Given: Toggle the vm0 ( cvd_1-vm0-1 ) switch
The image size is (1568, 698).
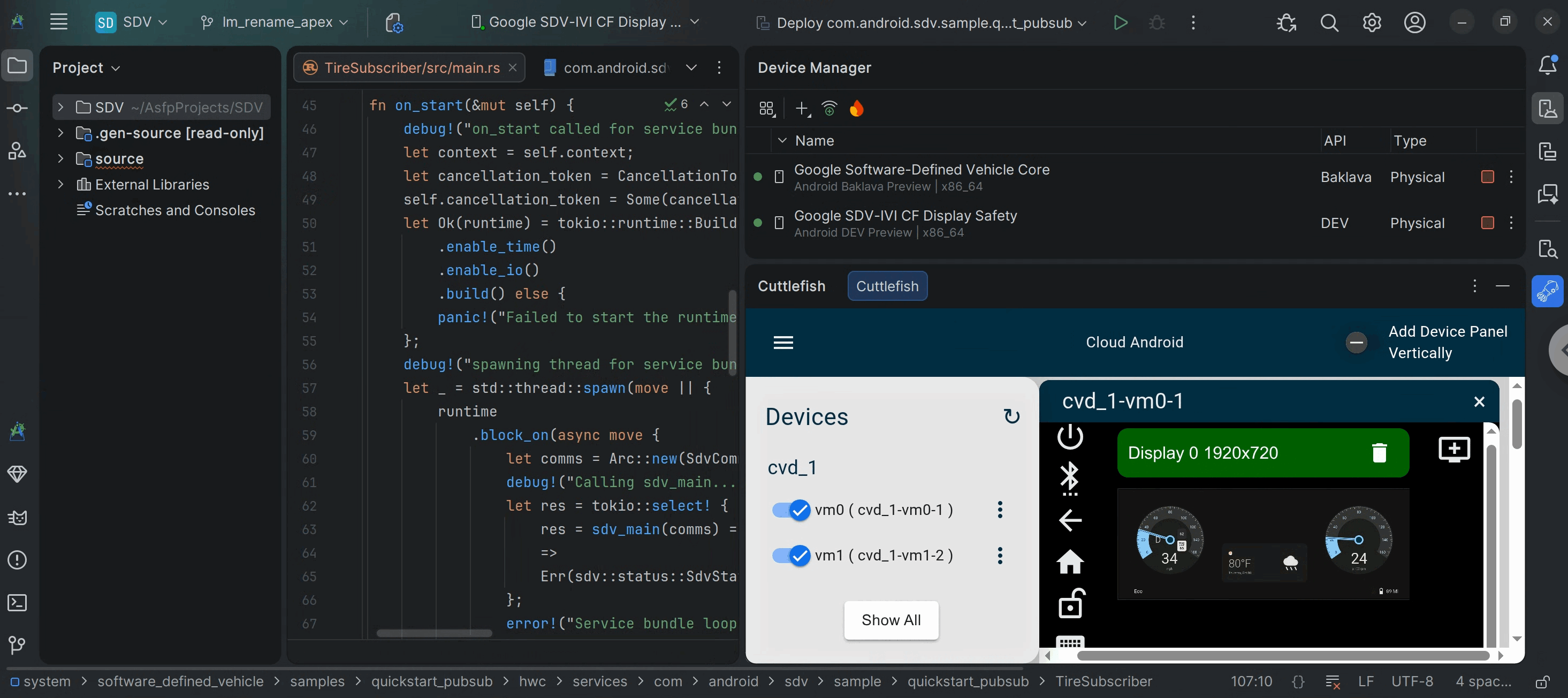Looking at the screenshot, I should tap(791, 510).
